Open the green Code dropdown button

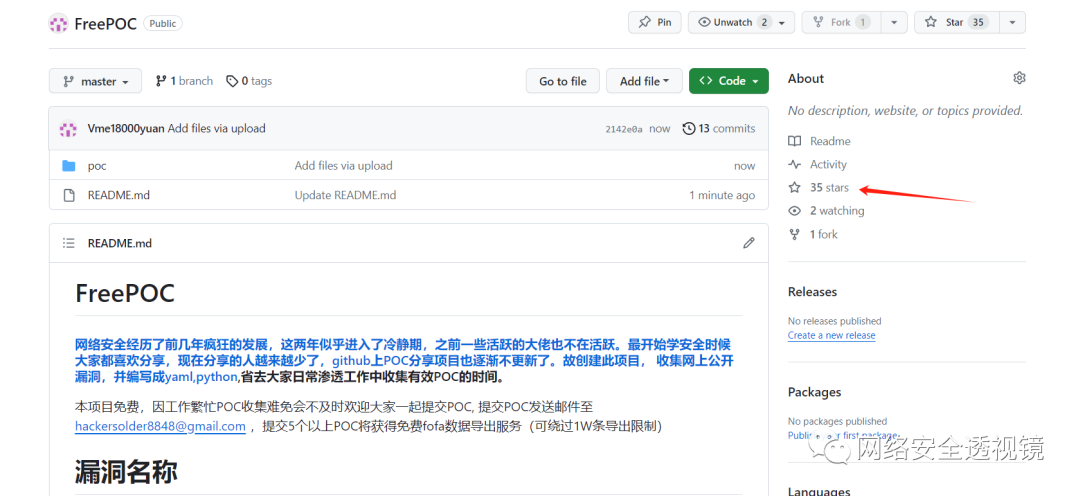729,81
